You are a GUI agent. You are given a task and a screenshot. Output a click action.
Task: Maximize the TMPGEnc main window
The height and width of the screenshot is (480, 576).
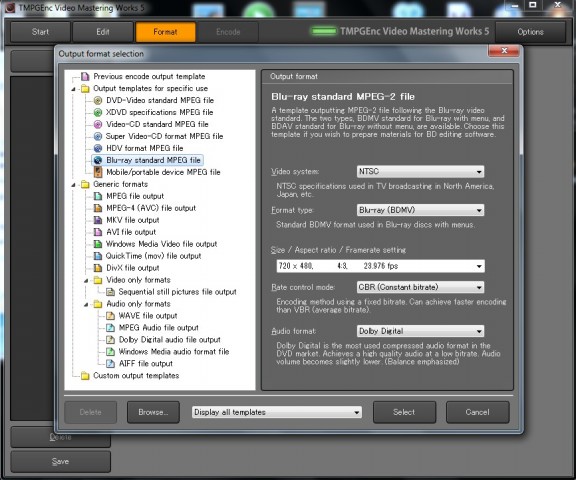[x=533, y=5]
